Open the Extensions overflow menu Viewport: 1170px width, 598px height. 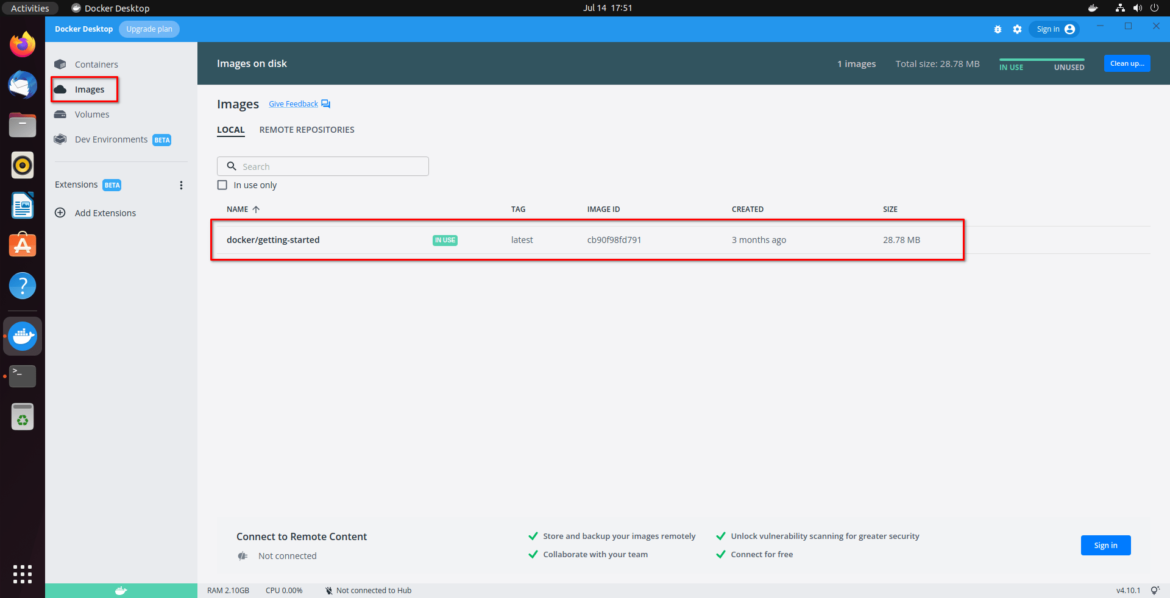pyautogui.click(x=181, y=184)
